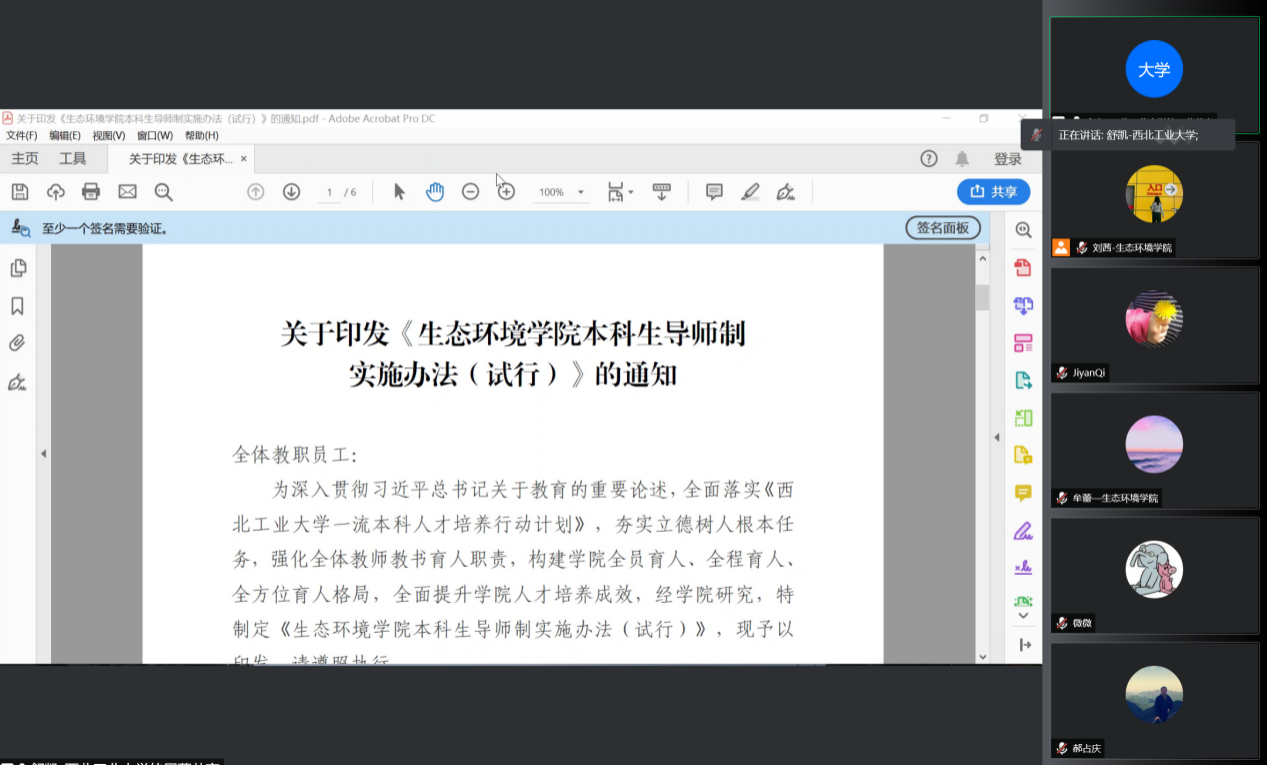This screenshot has height=765, width=1267.
Task: Switch to the 工具 tab
Action: (73, 159)
